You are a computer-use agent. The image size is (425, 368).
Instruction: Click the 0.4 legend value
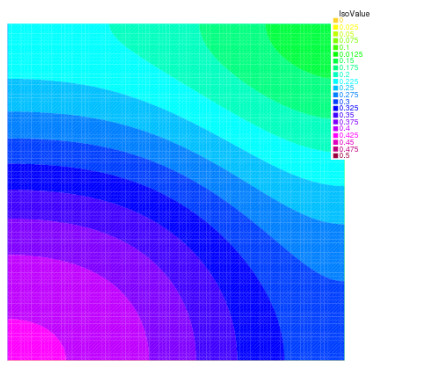[344, 129]
